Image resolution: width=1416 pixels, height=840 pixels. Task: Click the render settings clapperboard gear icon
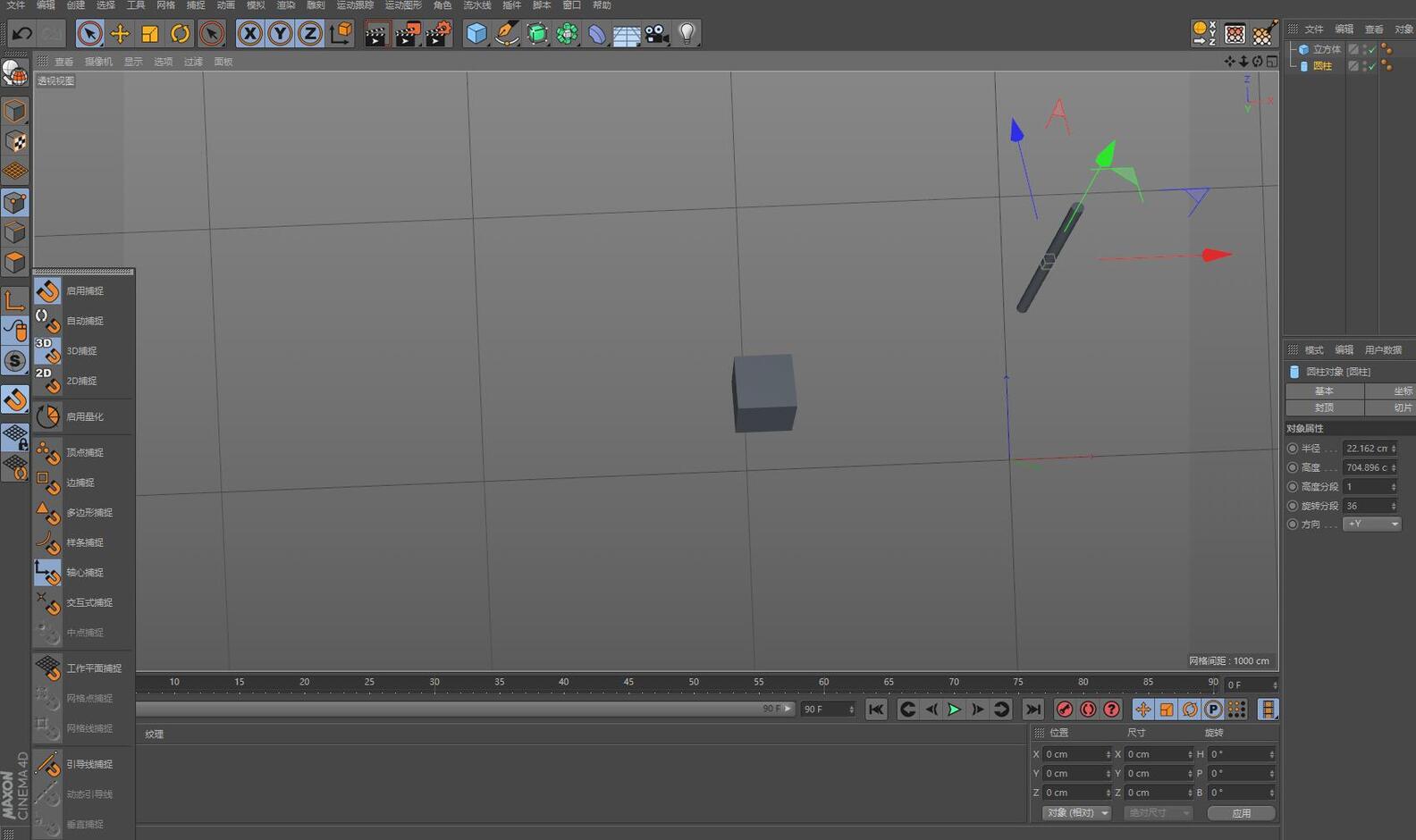coord(438,34)
